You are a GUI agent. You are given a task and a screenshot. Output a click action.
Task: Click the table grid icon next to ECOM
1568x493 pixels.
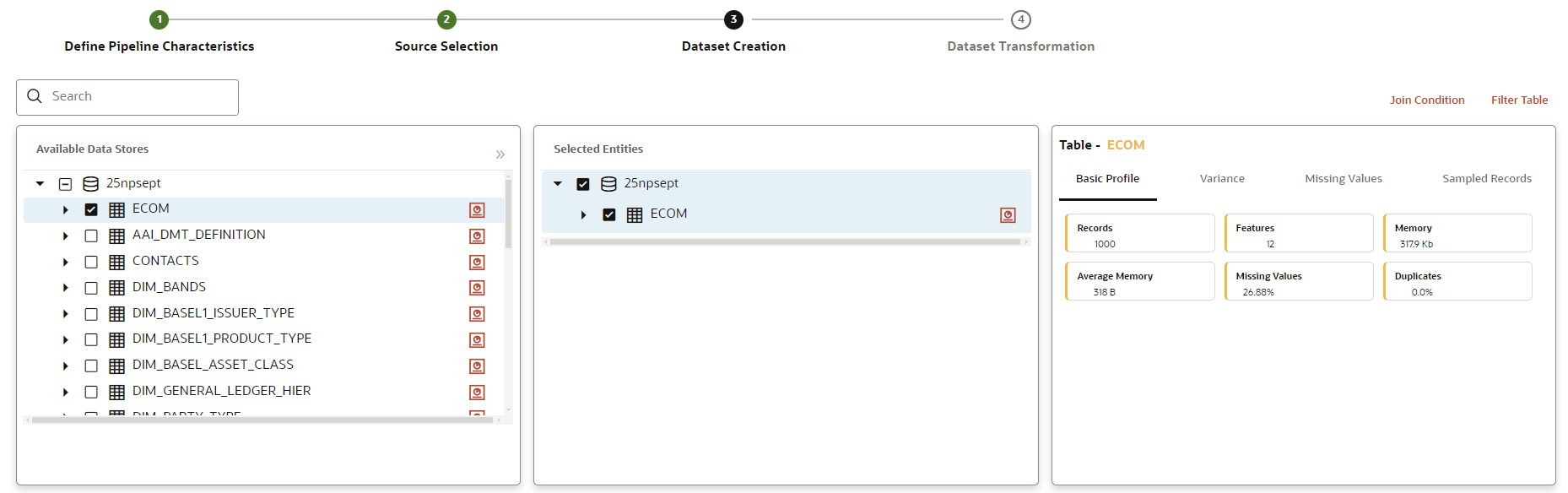pos(116,209)
